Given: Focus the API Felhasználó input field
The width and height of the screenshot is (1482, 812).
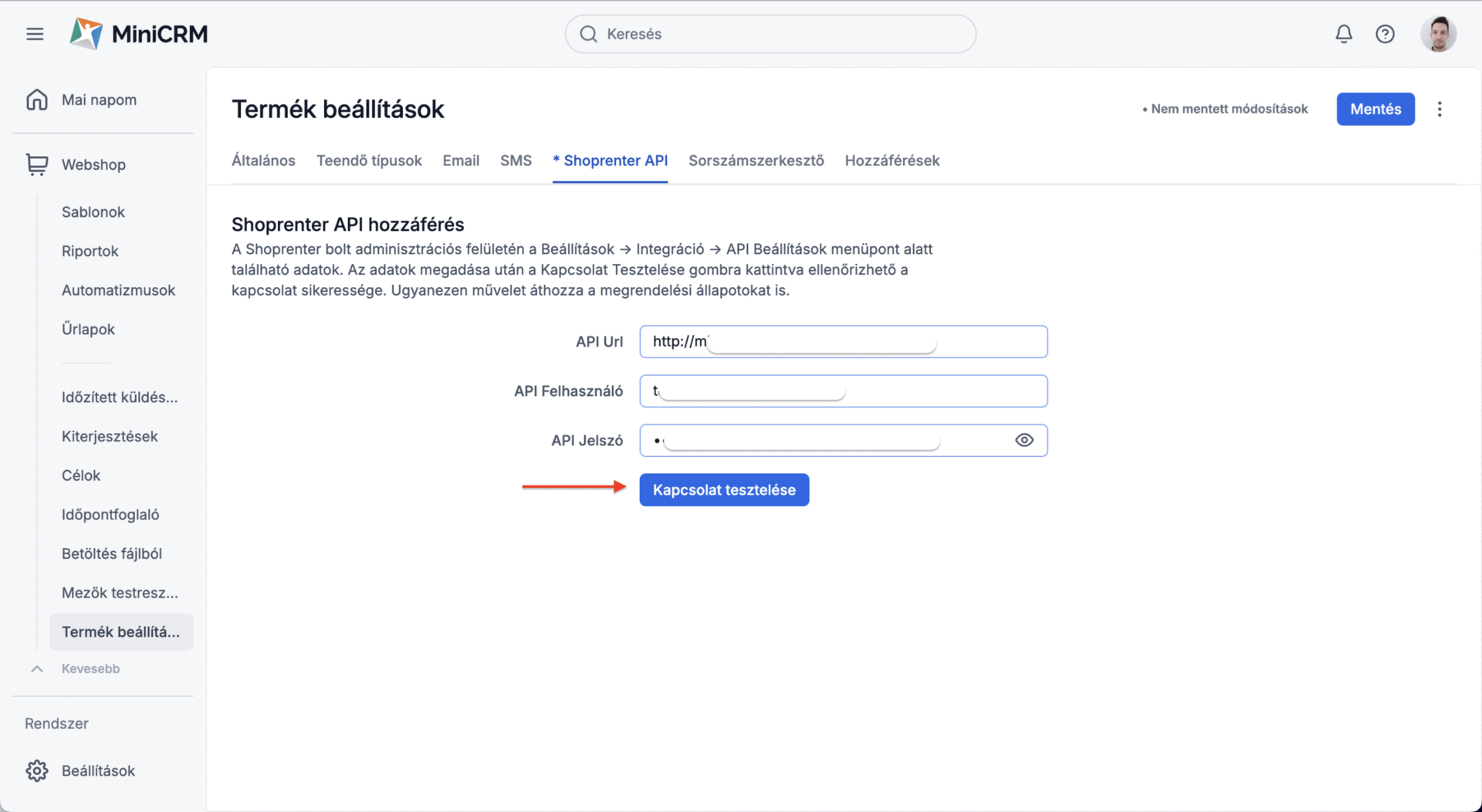Looking at the screenshot, I should coord(843,391).
